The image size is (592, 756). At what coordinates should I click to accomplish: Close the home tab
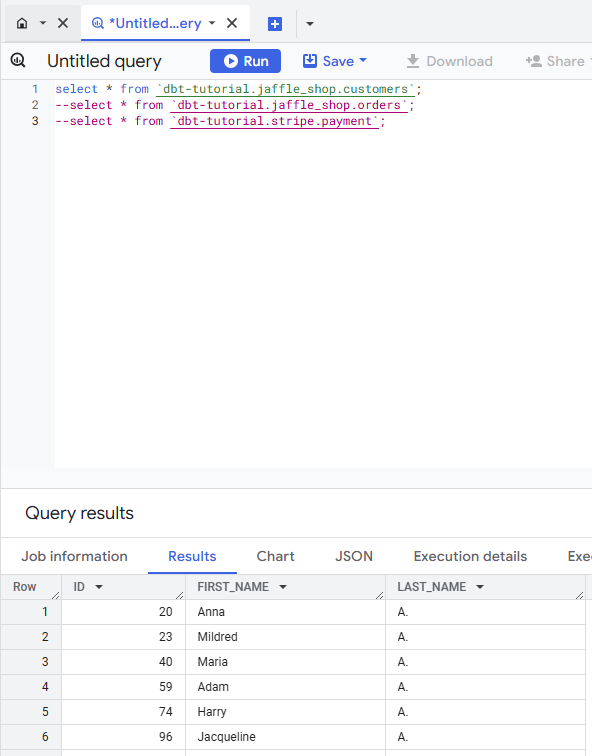pyautogui.click(x=63, y=23)
